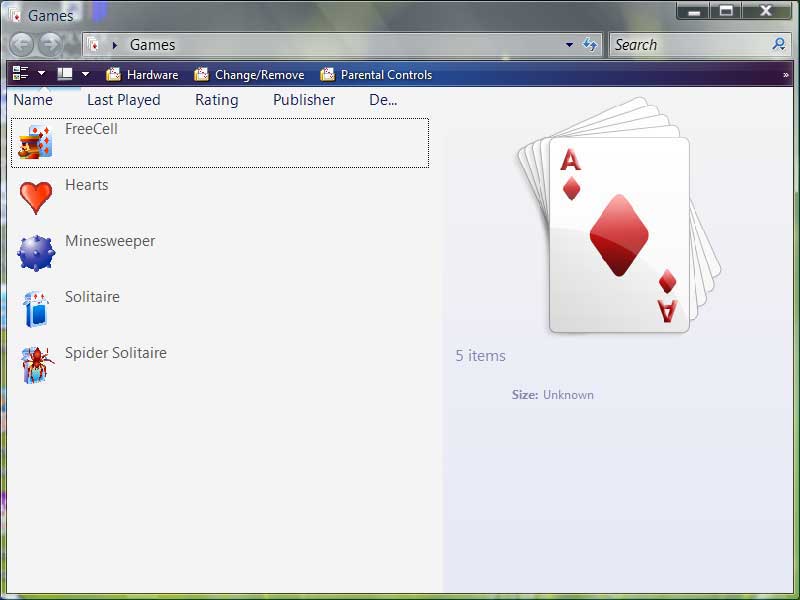The image size is (800, 600).
Task: Expand the address bar history dropdown
Action: [569, 45]
